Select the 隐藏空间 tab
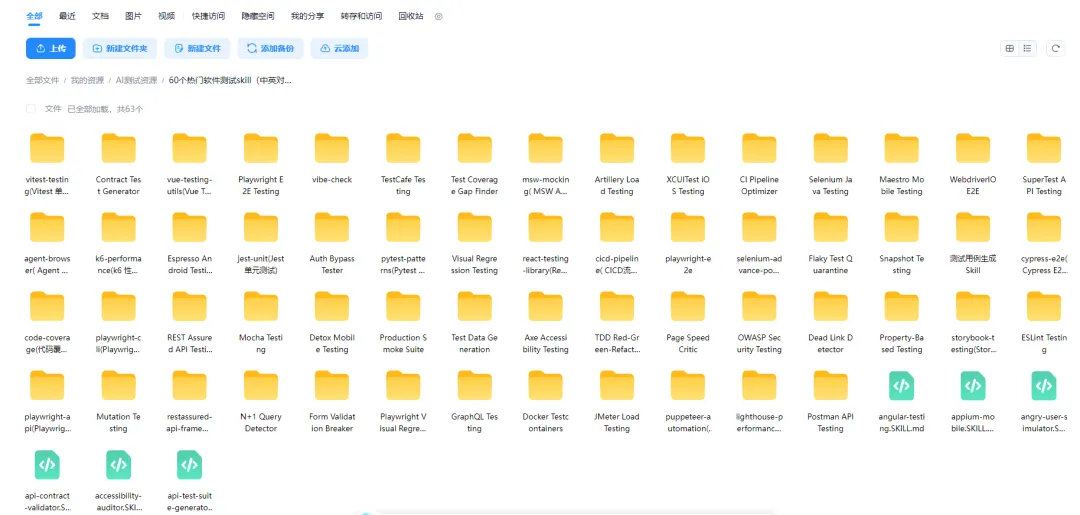Screen dimensions: 1080x515 pyautogui.click(x=258, y=16)
